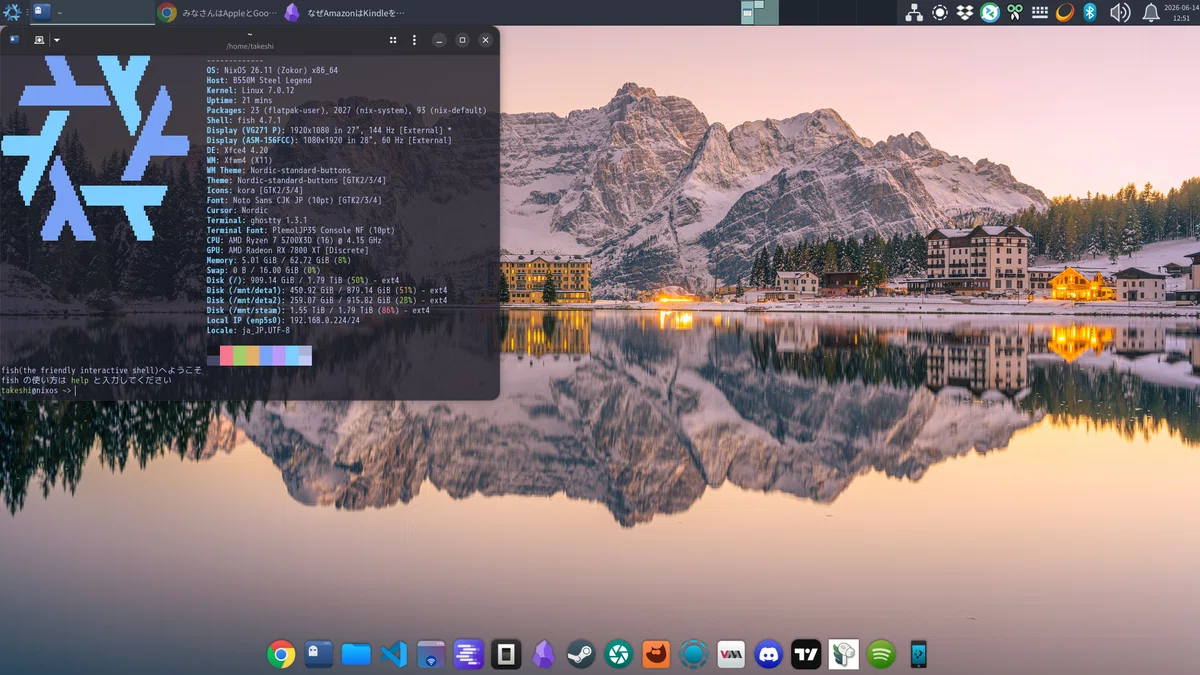
Task: Click the new tab button in the terminal
Action: [39, 40]
